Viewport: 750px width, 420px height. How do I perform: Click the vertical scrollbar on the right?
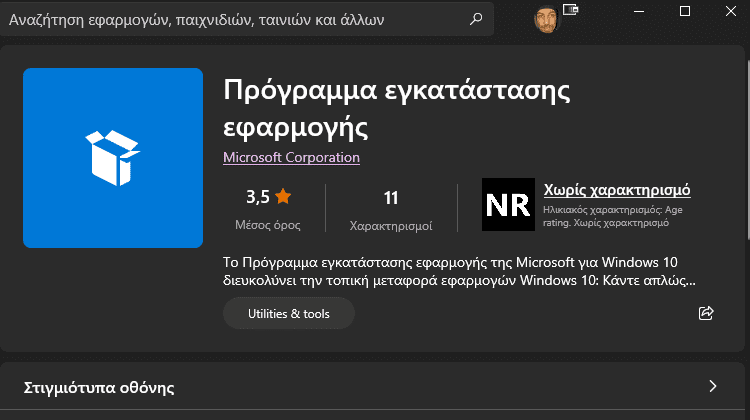click(747, 151)
